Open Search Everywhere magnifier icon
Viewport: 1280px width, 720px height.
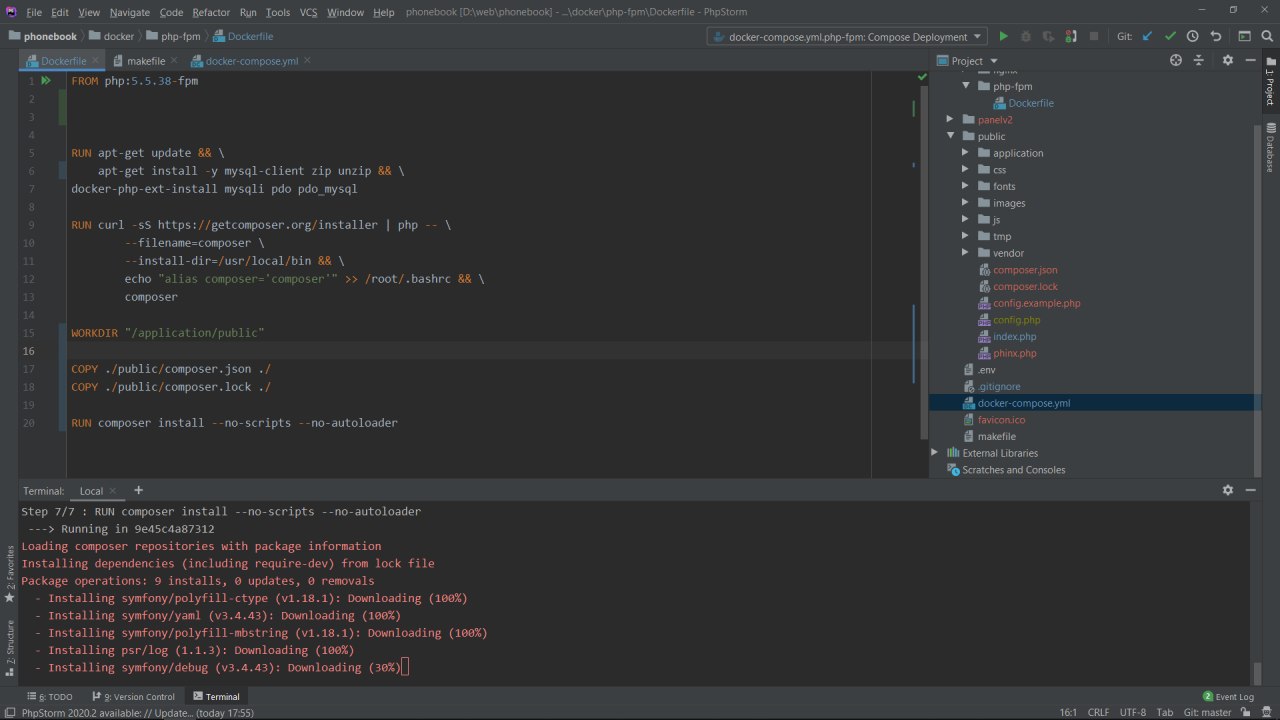click(x=1267, y=36)
